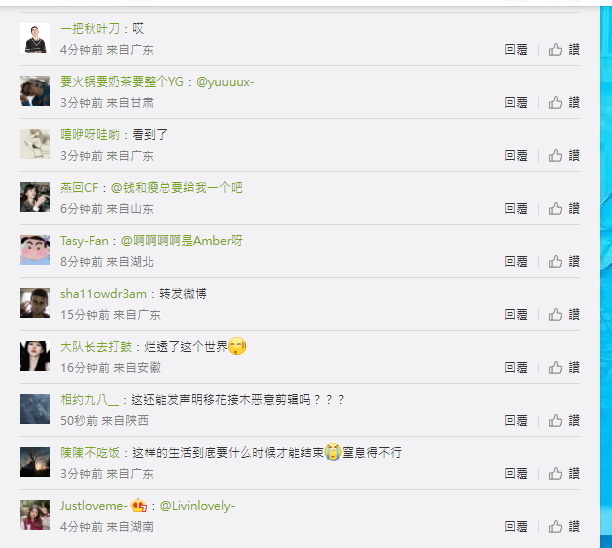The width and height of the screenshot is (612, 548).
Task: Open the @Livinlovely- mention link
Action: 197,506
